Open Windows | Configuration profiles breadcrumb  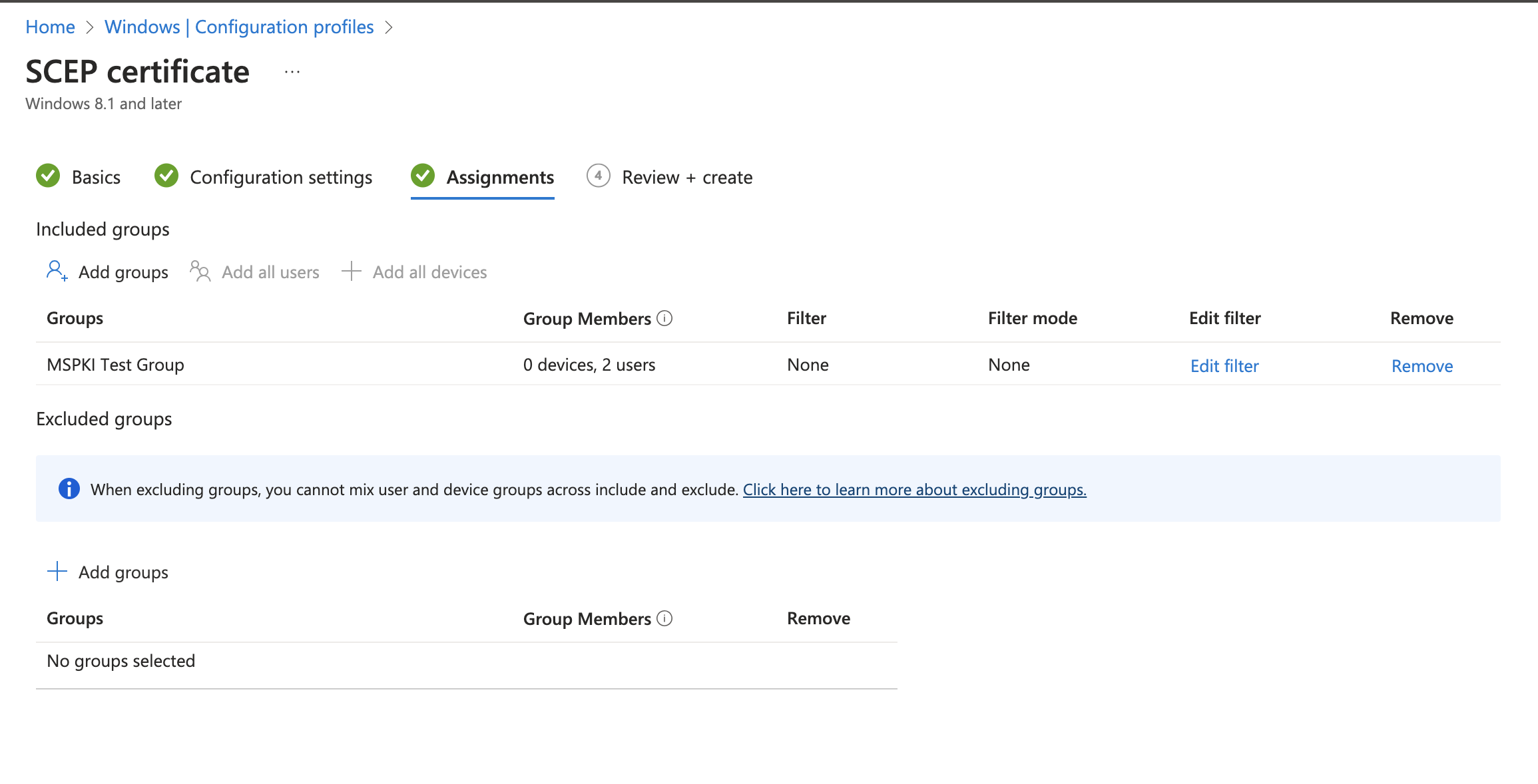pos(239,27)
